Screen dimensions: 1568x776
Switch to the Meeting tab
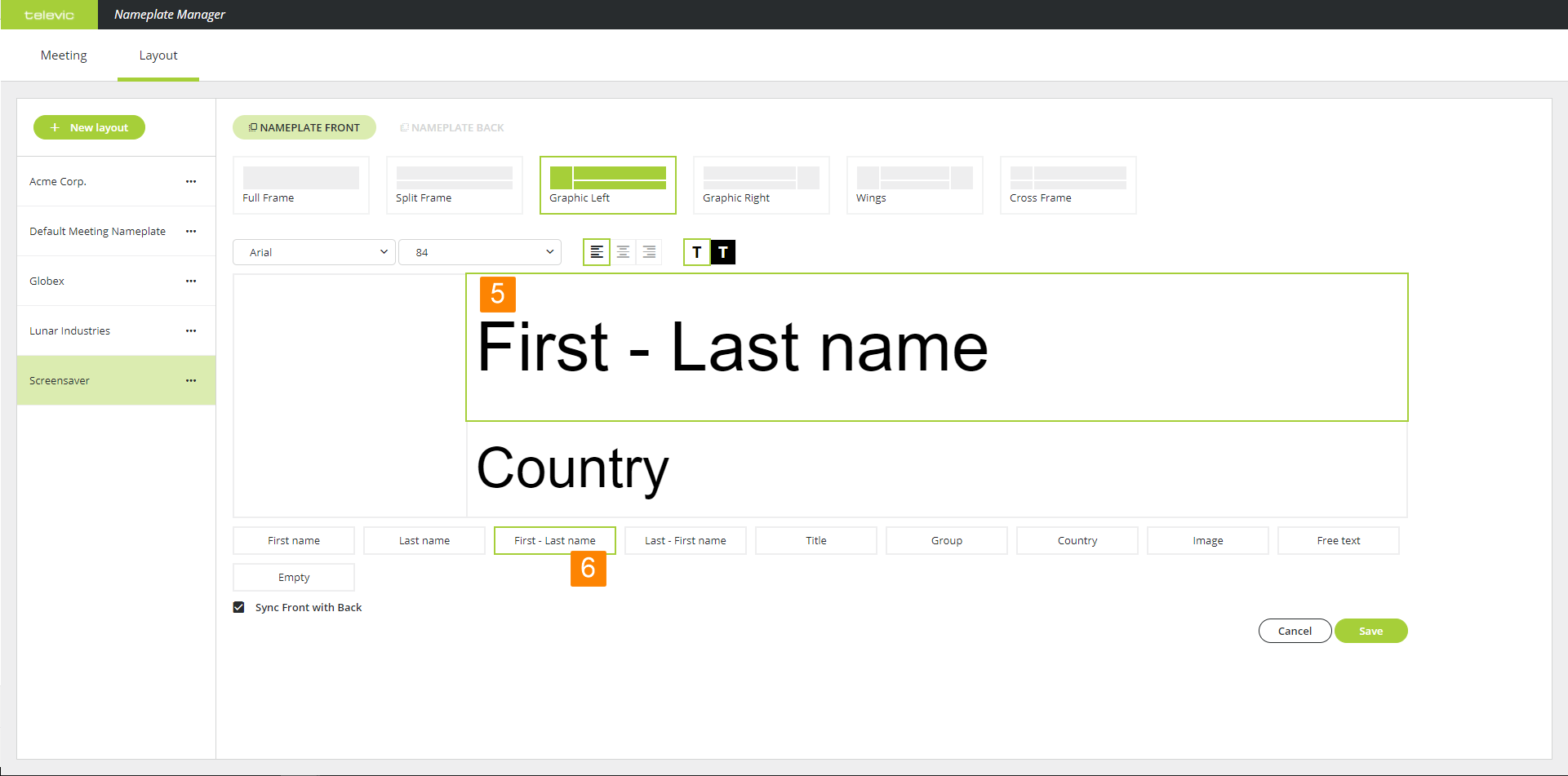(64, 55)
